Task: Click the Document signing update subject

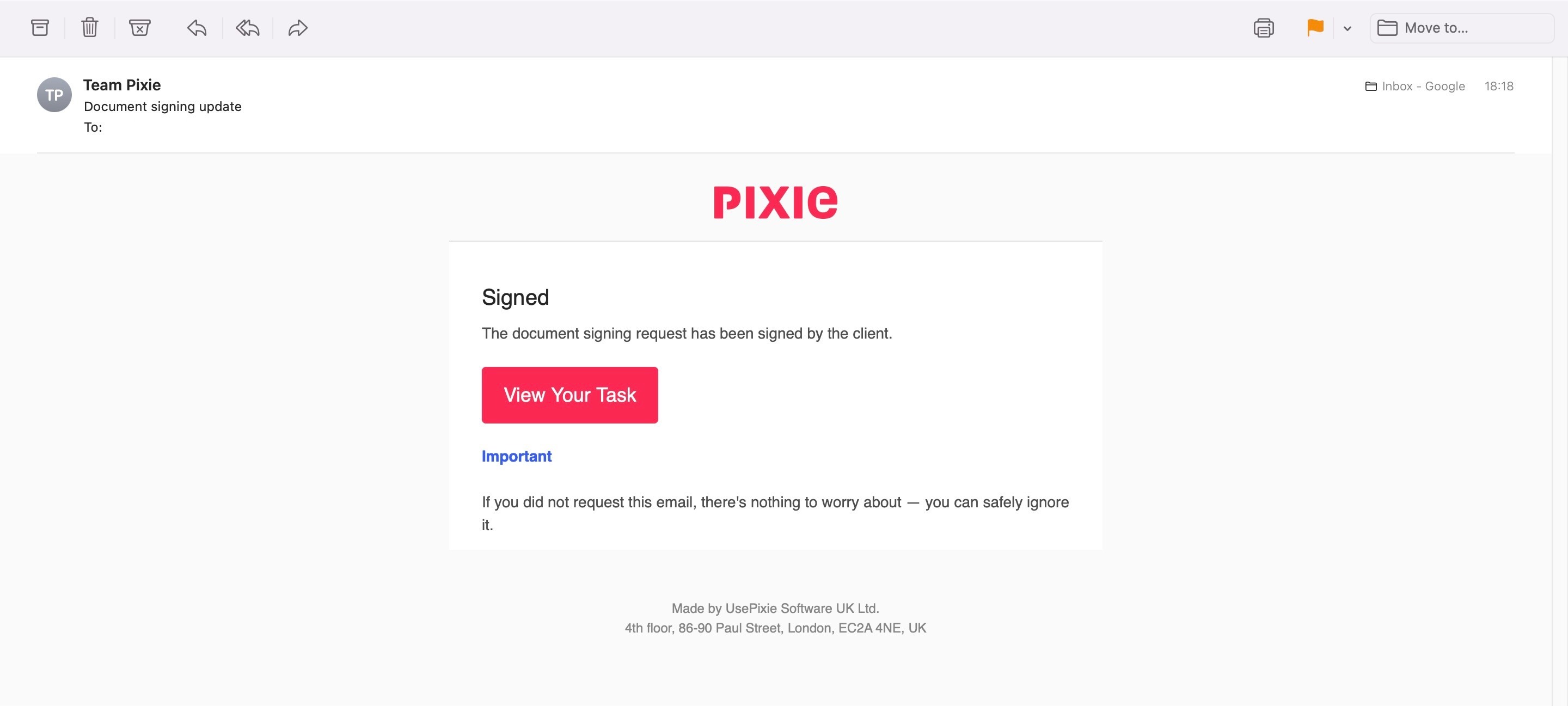Action: [163, 107]
